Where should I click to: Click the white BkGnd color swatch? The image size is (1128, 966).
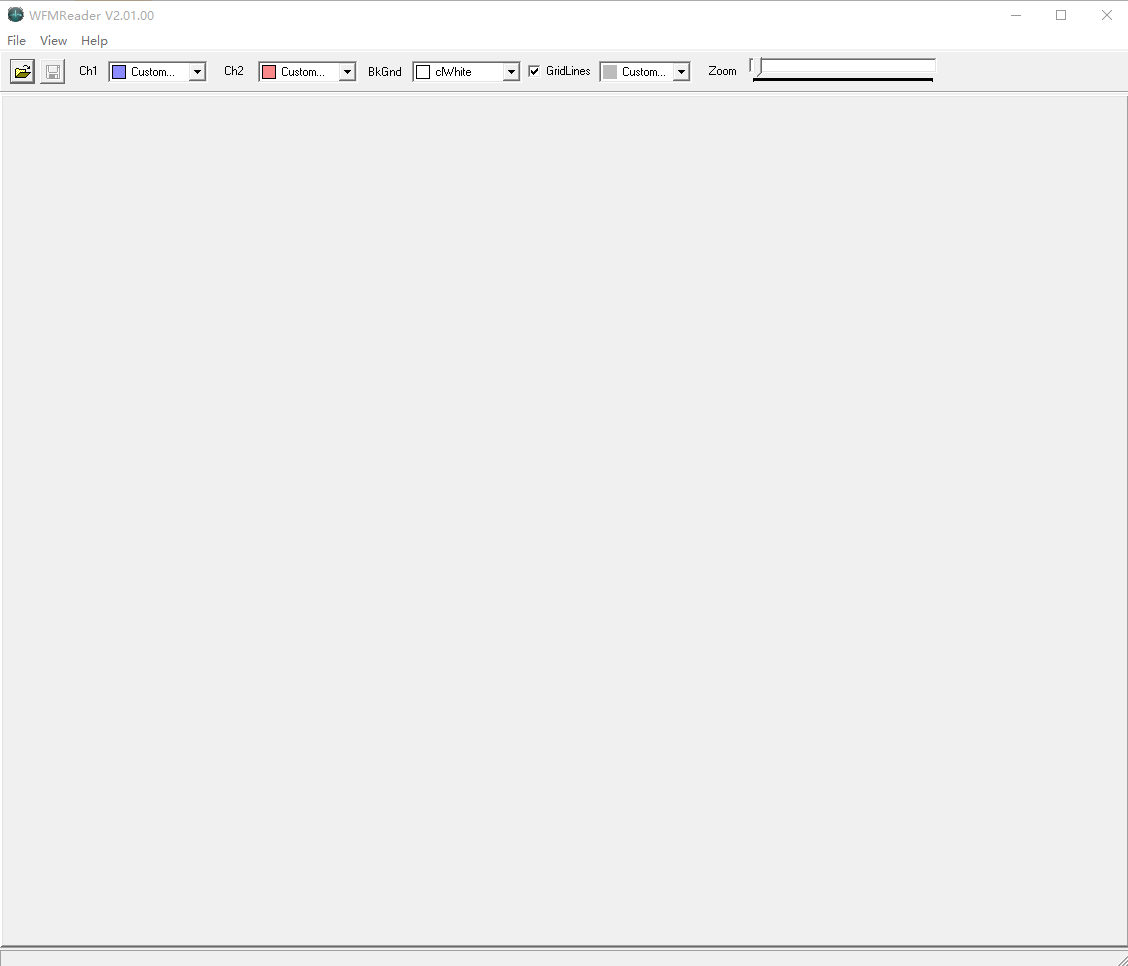coord(424,72)
